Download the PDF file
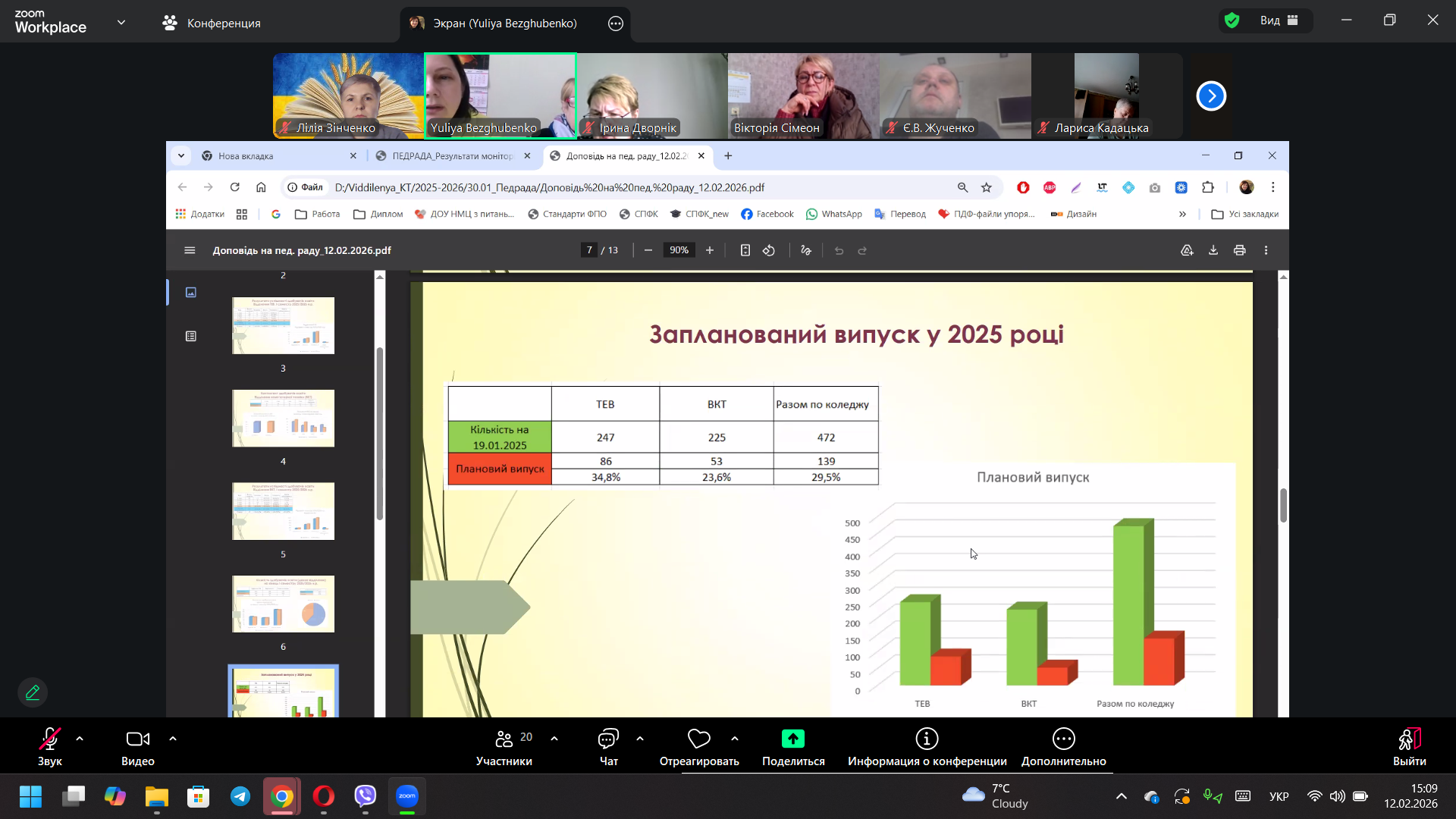This screenshot has height=819, width=1456. 1213,250
